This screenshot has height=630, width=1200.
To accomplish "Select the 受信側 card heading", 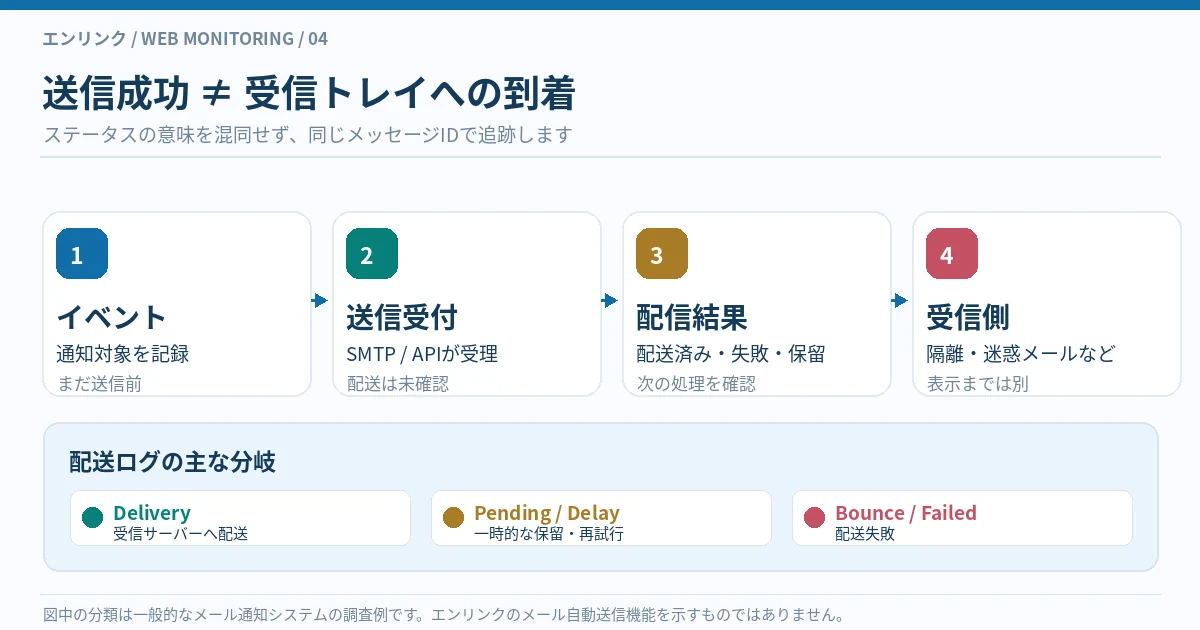I will pyautogui.click(x=968, y=318).
